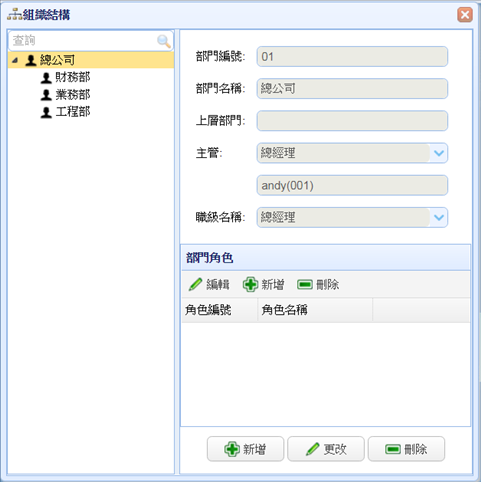The width and height of the screenshot is (481, 482).
Task: Click the person icon beside 業務部
Action: 46,95
